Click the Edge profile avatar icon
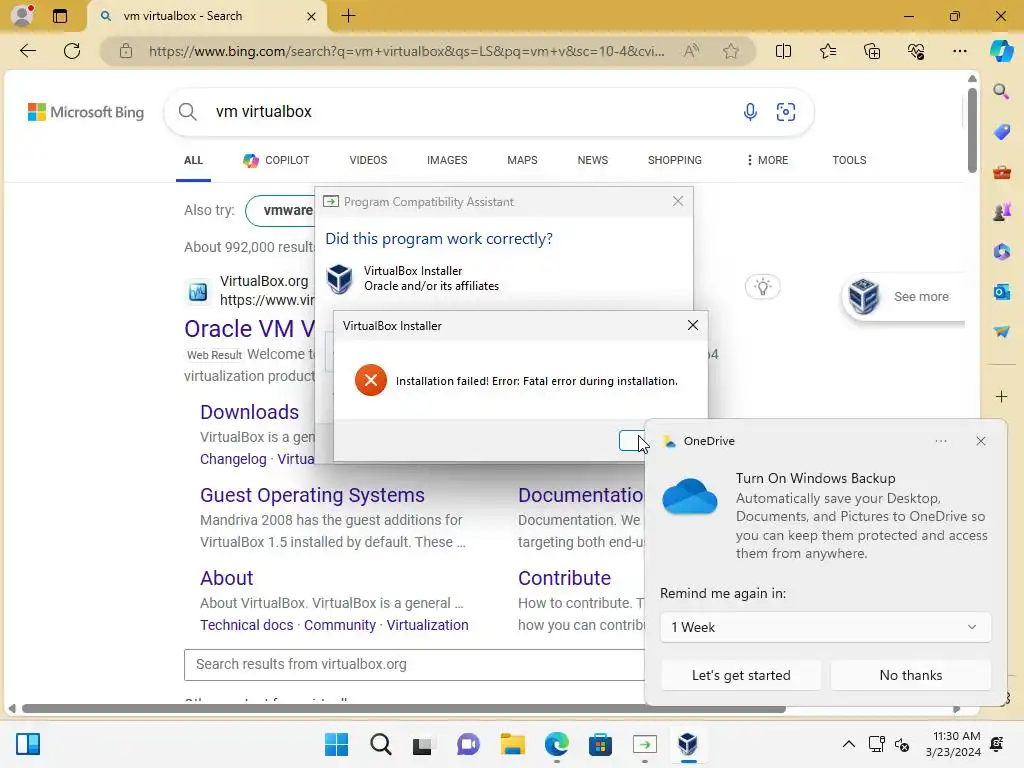 (x=23, y=15)
